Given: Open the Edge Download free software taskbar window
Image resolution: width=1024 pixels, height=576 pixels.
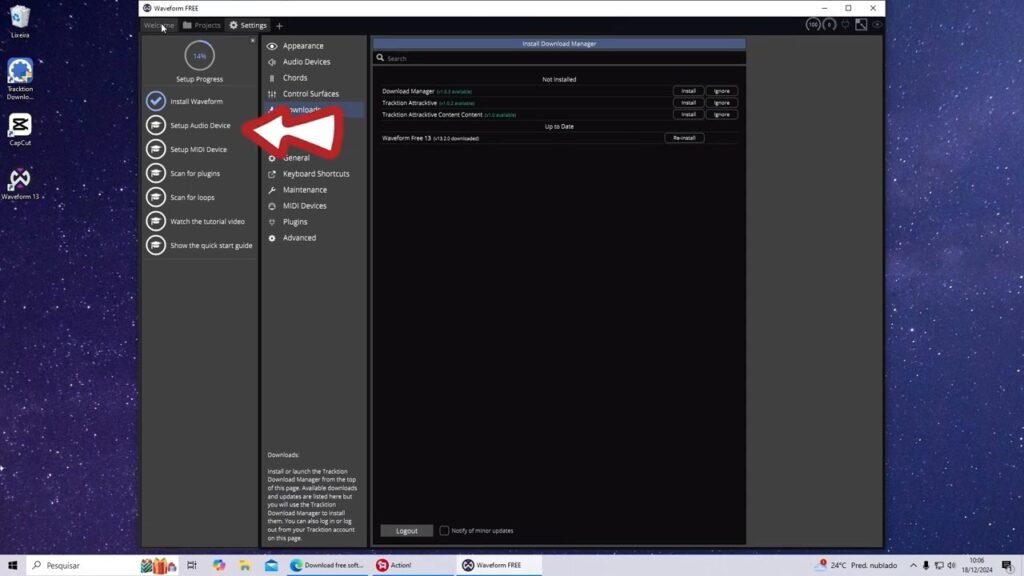Looking at the screenshot, I should (x=327, y=566).
